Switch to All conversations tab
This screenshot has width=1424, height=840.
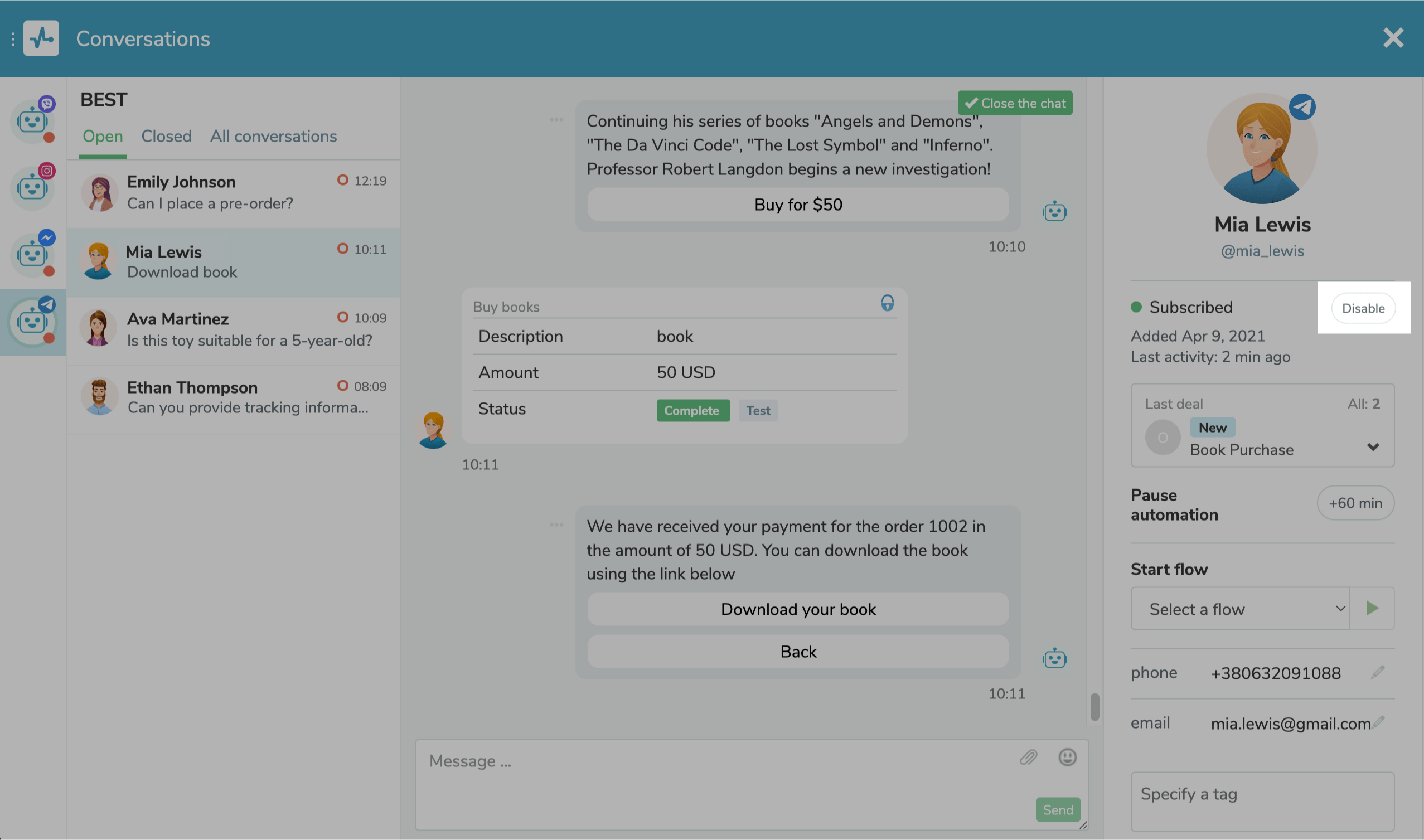pyautogui.click(x=273, y=137)
